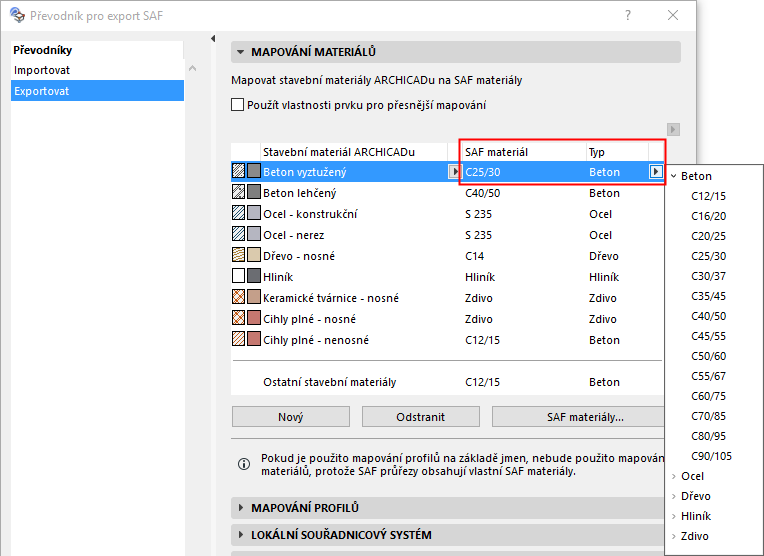Expand the LOKÁLNÍ SOUŘADNICOVÝ SYSTÉM section
Screen dimensions: 764x556
click(241, 535)
